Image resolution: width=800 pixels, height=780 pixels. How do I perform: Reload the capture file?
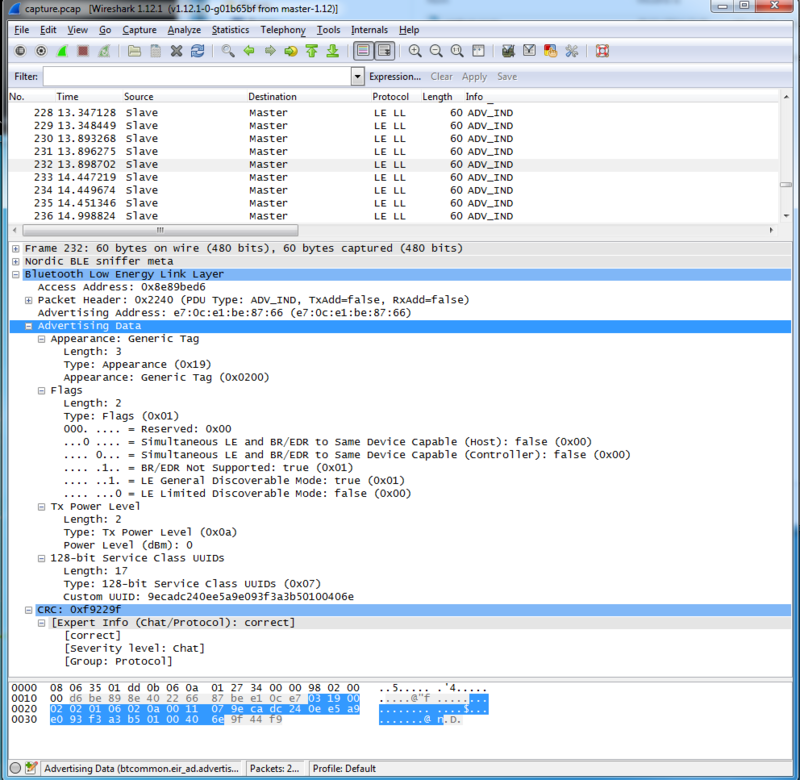pyautogui.click(x=197, y=51)
